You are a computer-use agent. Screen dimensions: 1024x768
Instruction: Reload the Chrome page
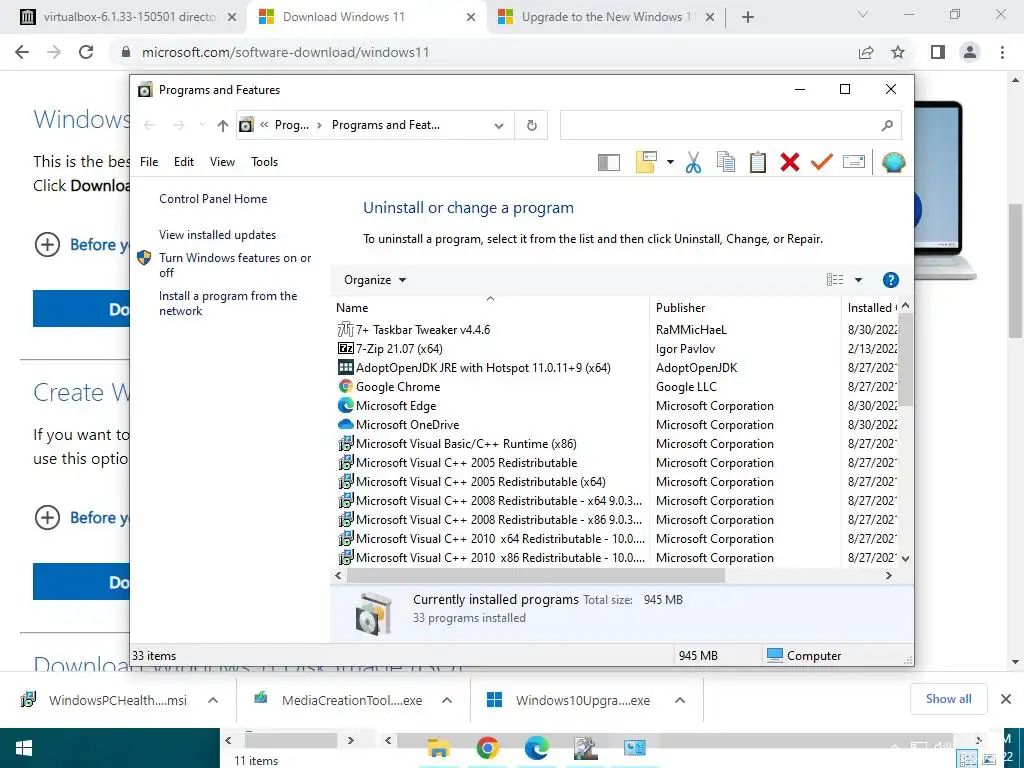pos(86,52)
